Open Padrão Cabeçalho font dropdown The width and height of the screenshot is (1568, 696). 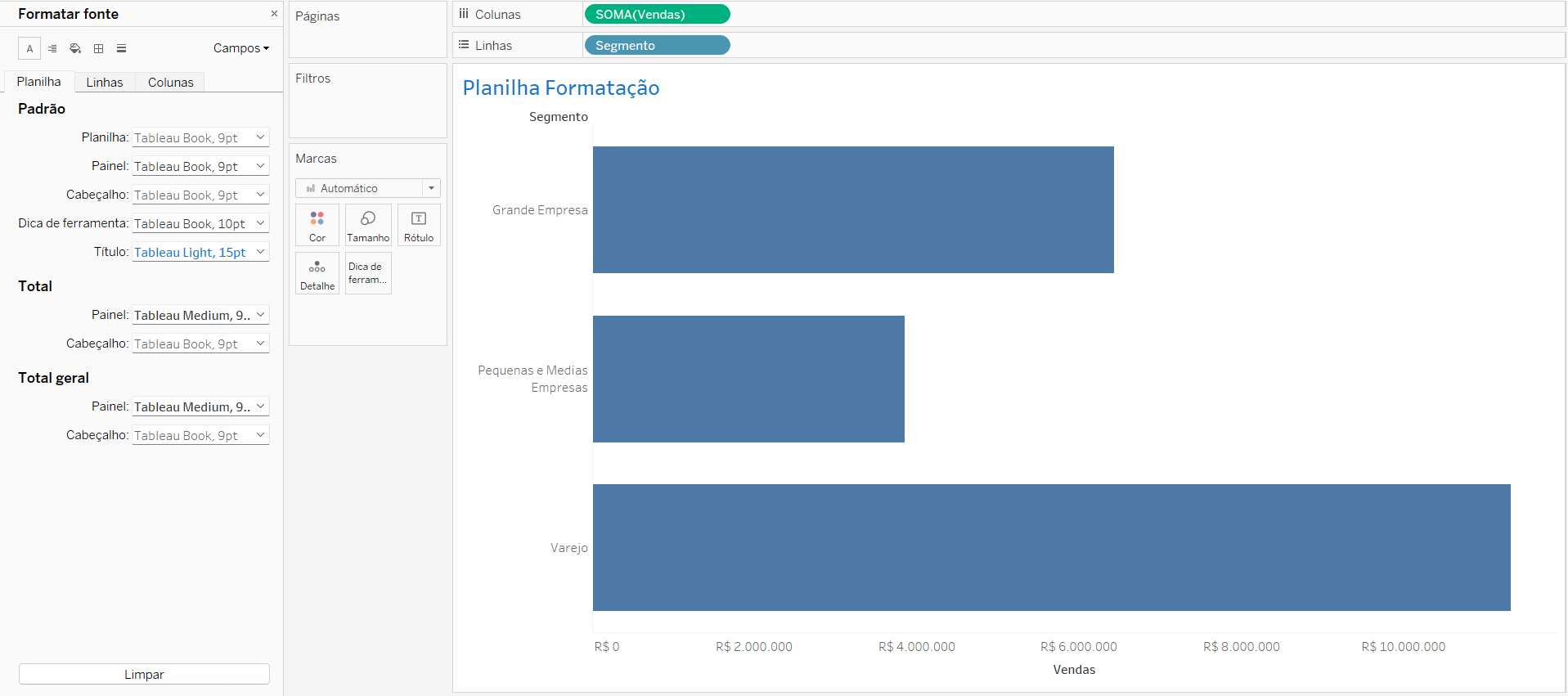(200, 195)
